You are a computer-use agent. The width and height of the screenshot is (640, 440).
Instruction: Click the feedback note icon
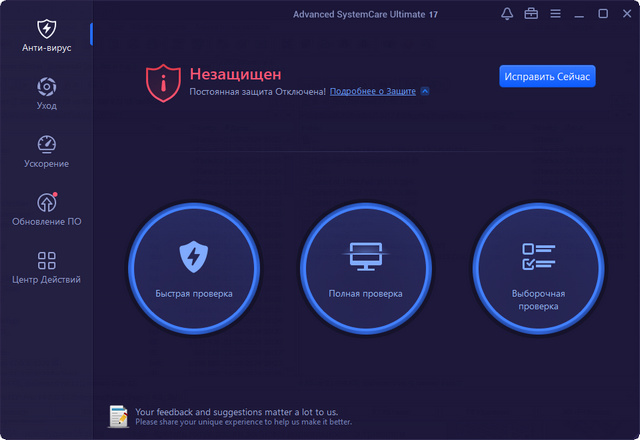118,416
